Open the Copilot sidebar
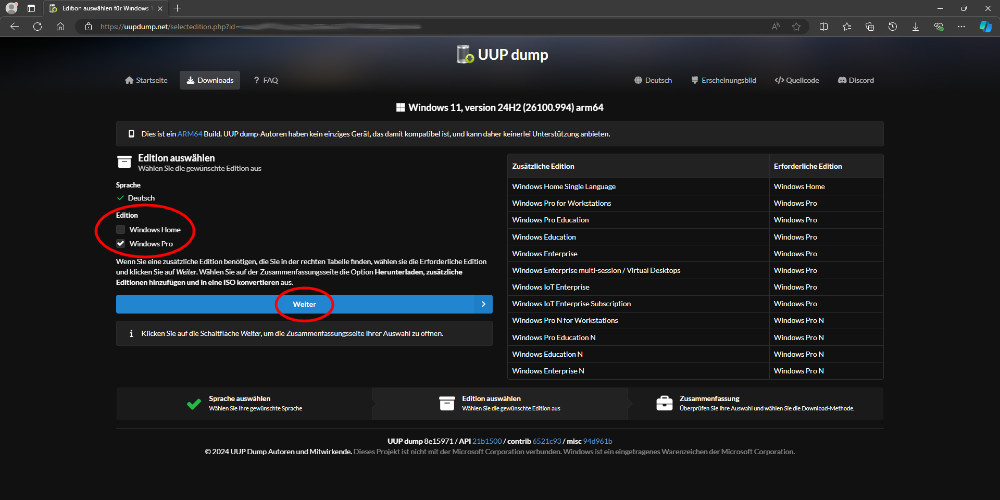The height and width of the screenshot is (500, 1000). [x=986, y=27]
